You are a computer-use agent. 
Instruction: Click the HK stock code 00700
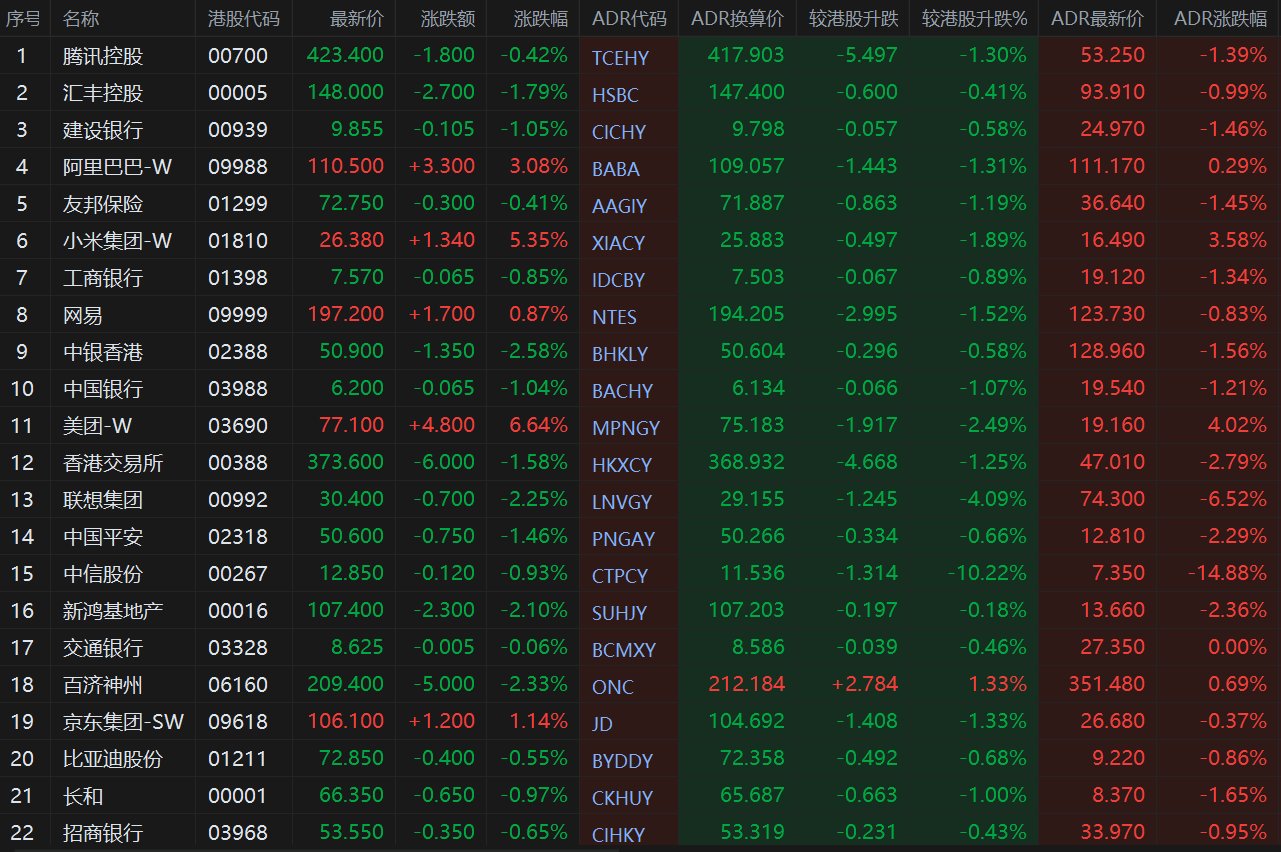[238, 56]
